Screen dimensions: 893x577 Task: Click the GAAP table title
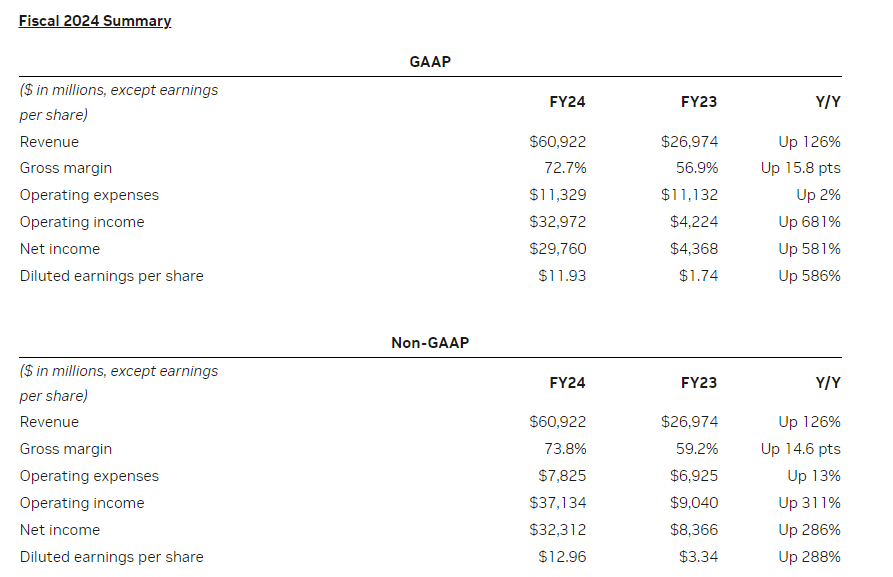tap(430, 61)
